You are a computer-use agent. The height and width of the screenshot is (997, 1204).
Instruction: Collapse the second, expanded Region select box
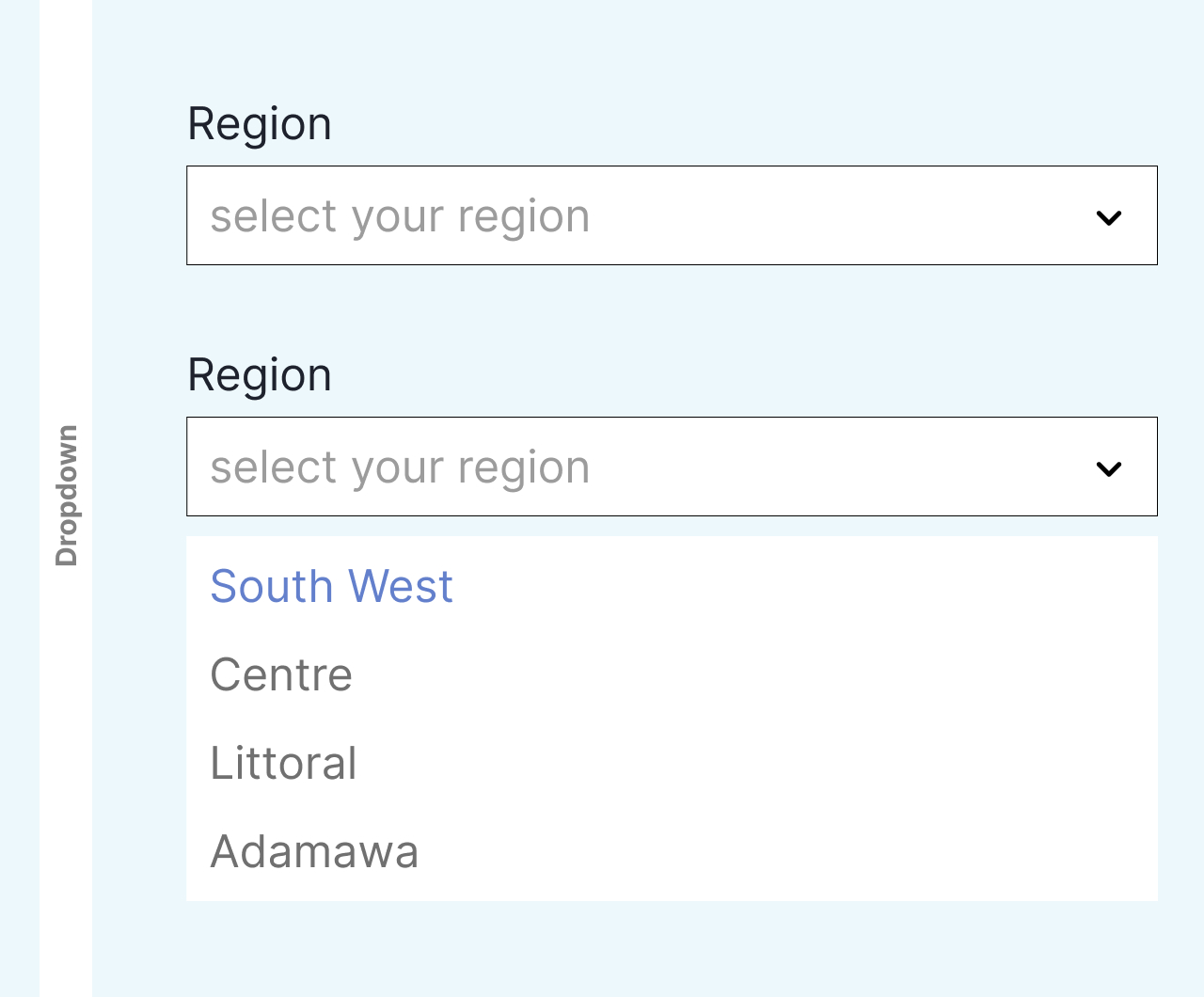672,467
